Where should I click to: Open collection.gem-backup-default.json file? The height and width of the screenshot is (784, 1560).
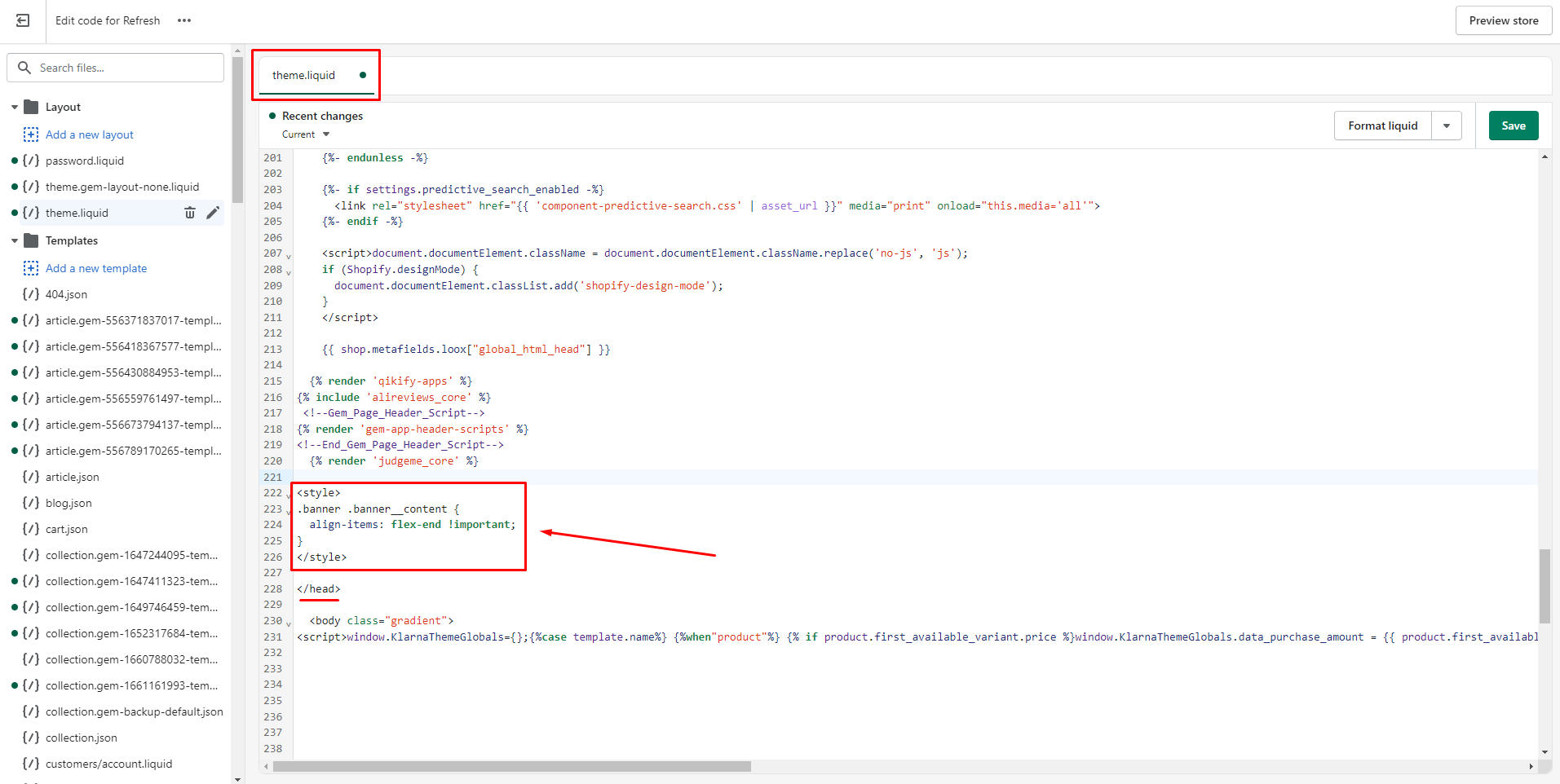click(x=135, y=711)
